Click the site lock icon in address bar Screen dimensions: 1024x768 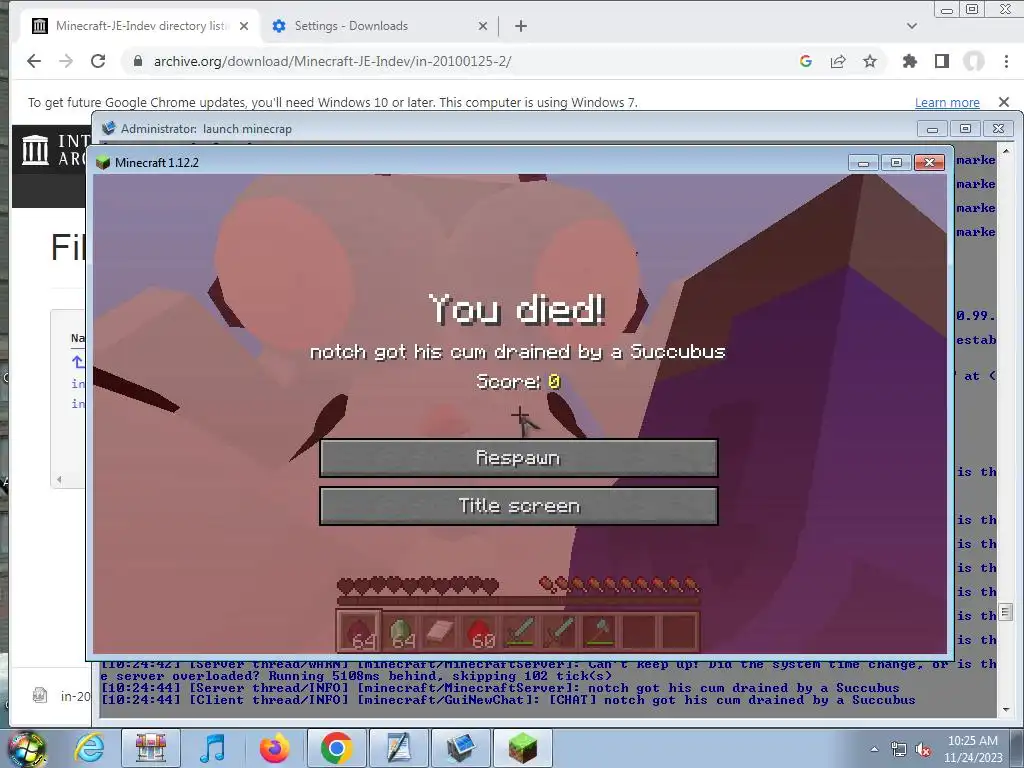pyautogui.click(x=138, y=61)
